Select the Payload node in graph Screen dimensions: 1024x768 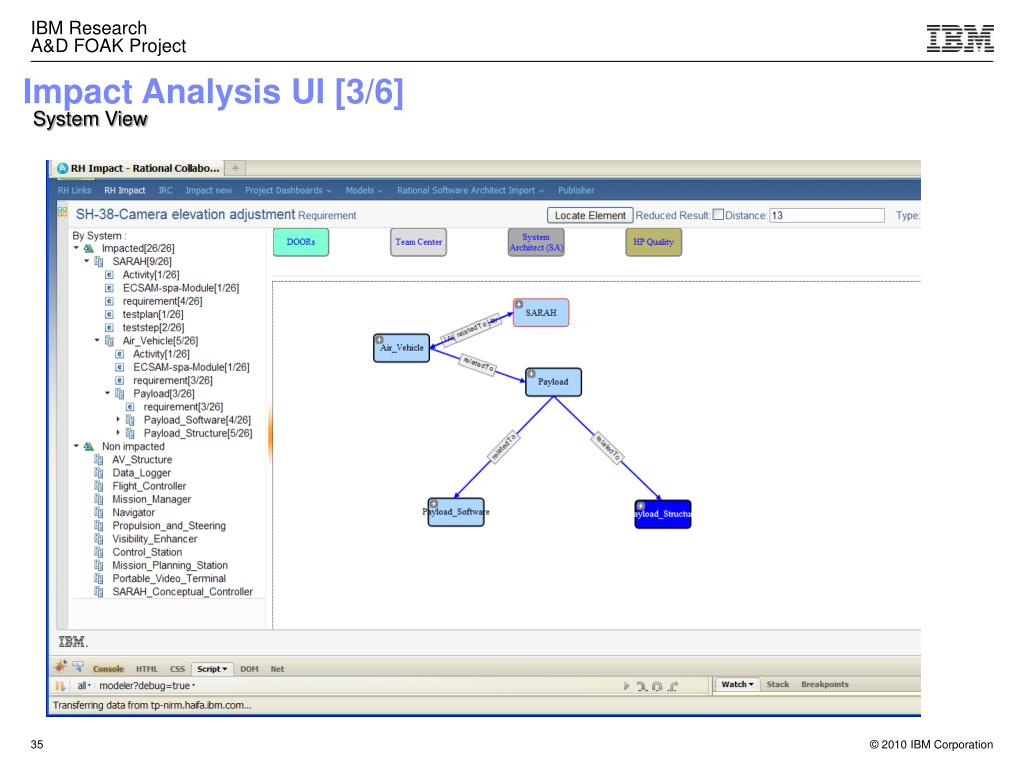coord(553,382)
